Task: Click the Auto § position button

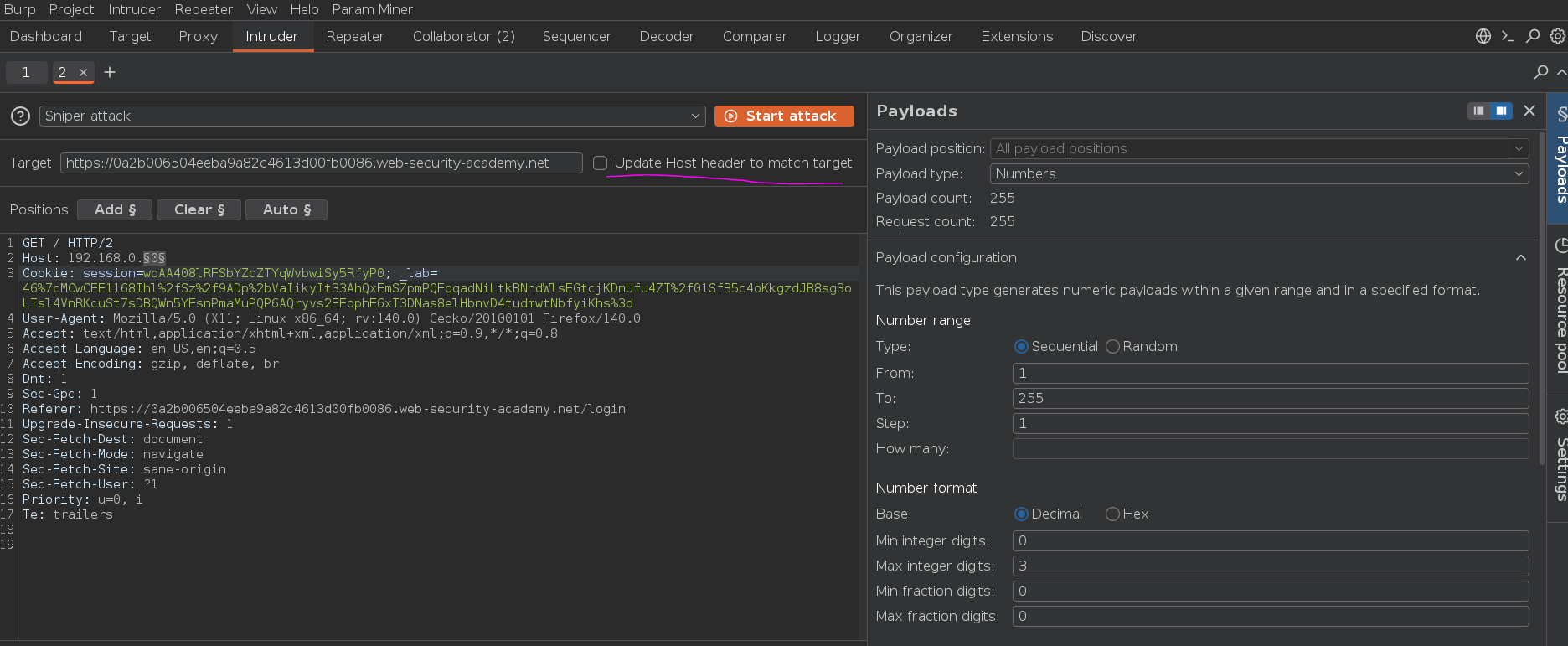Action: 286,209
